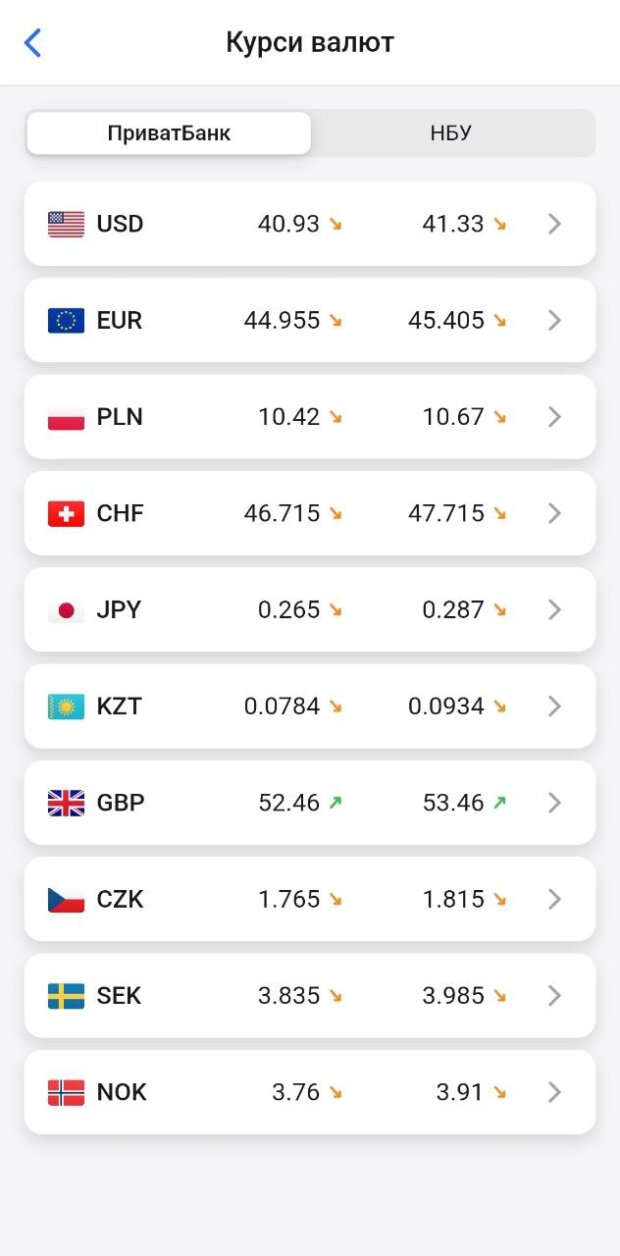The width and height of the screenshot is (620, 1256).
Task: Open PLN row using right chevron
Action: 555,417
